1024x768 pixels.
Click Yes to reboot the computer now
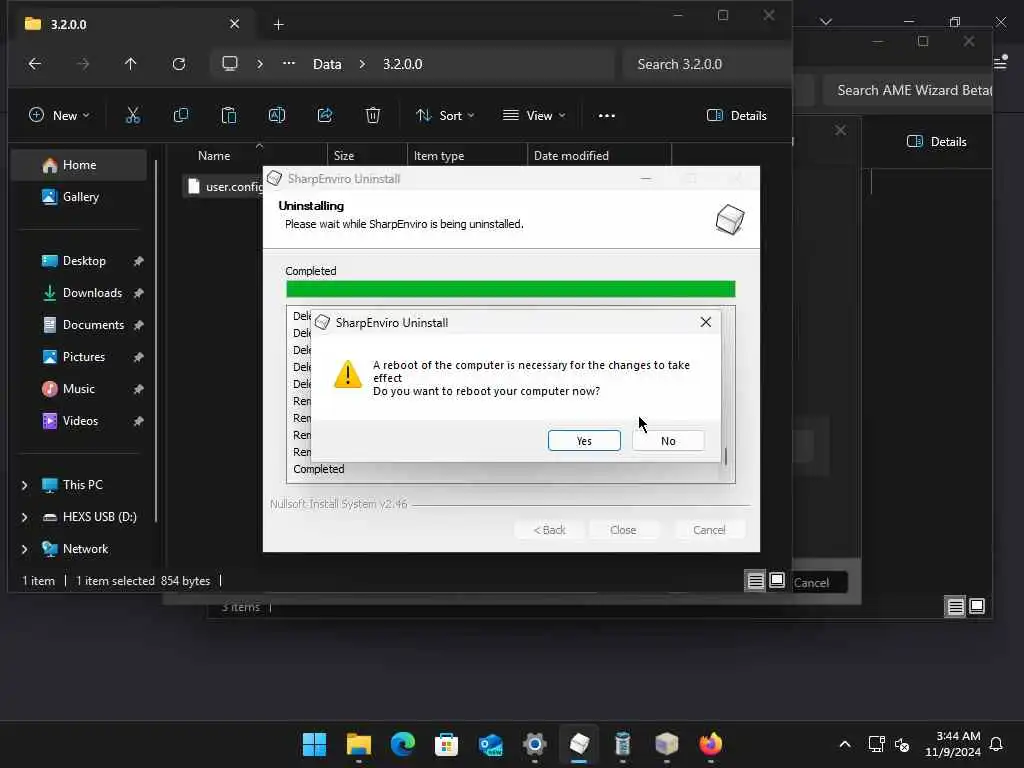point(584,441)
